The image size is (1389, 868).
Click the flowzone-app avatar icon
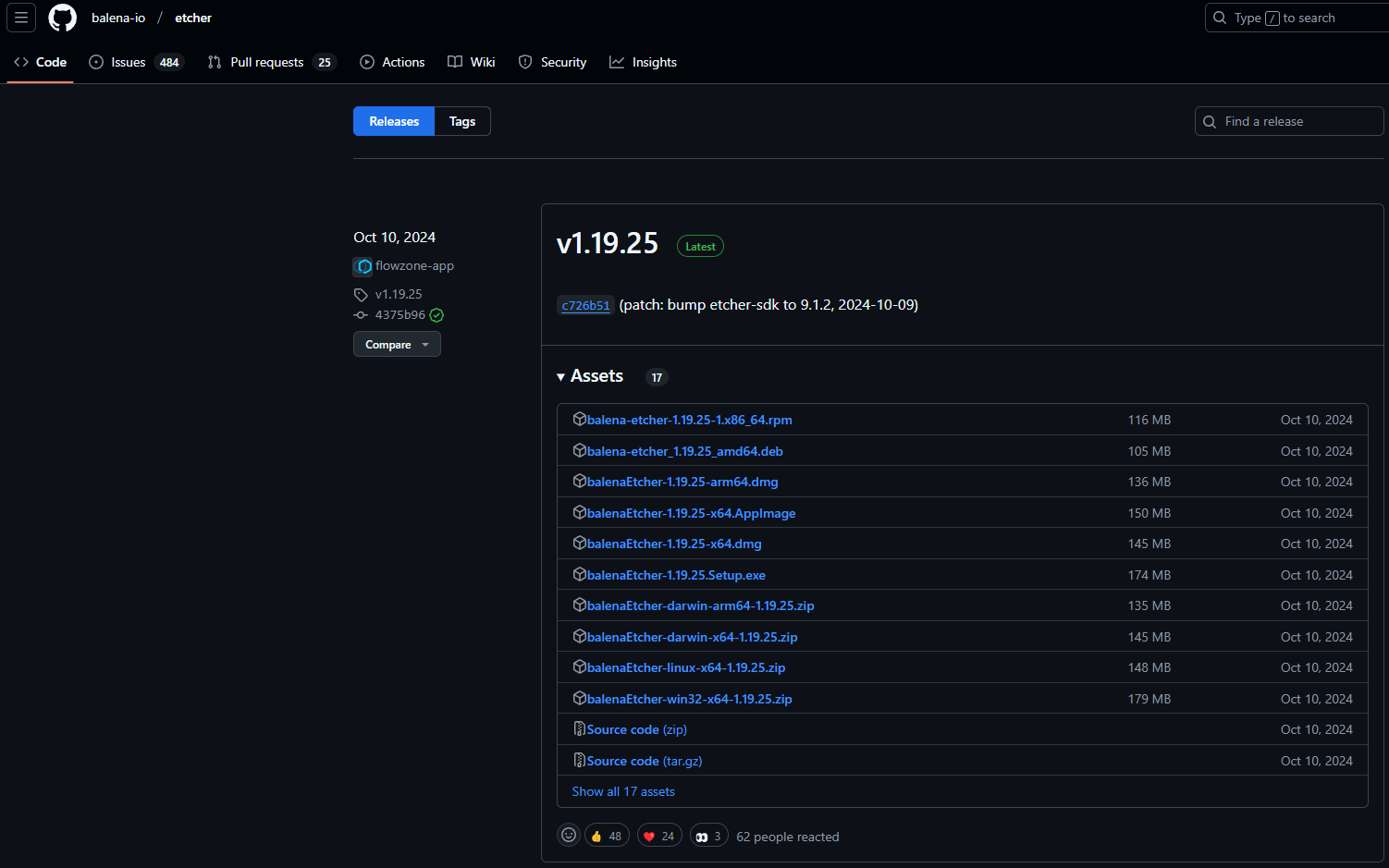point(363,266)
